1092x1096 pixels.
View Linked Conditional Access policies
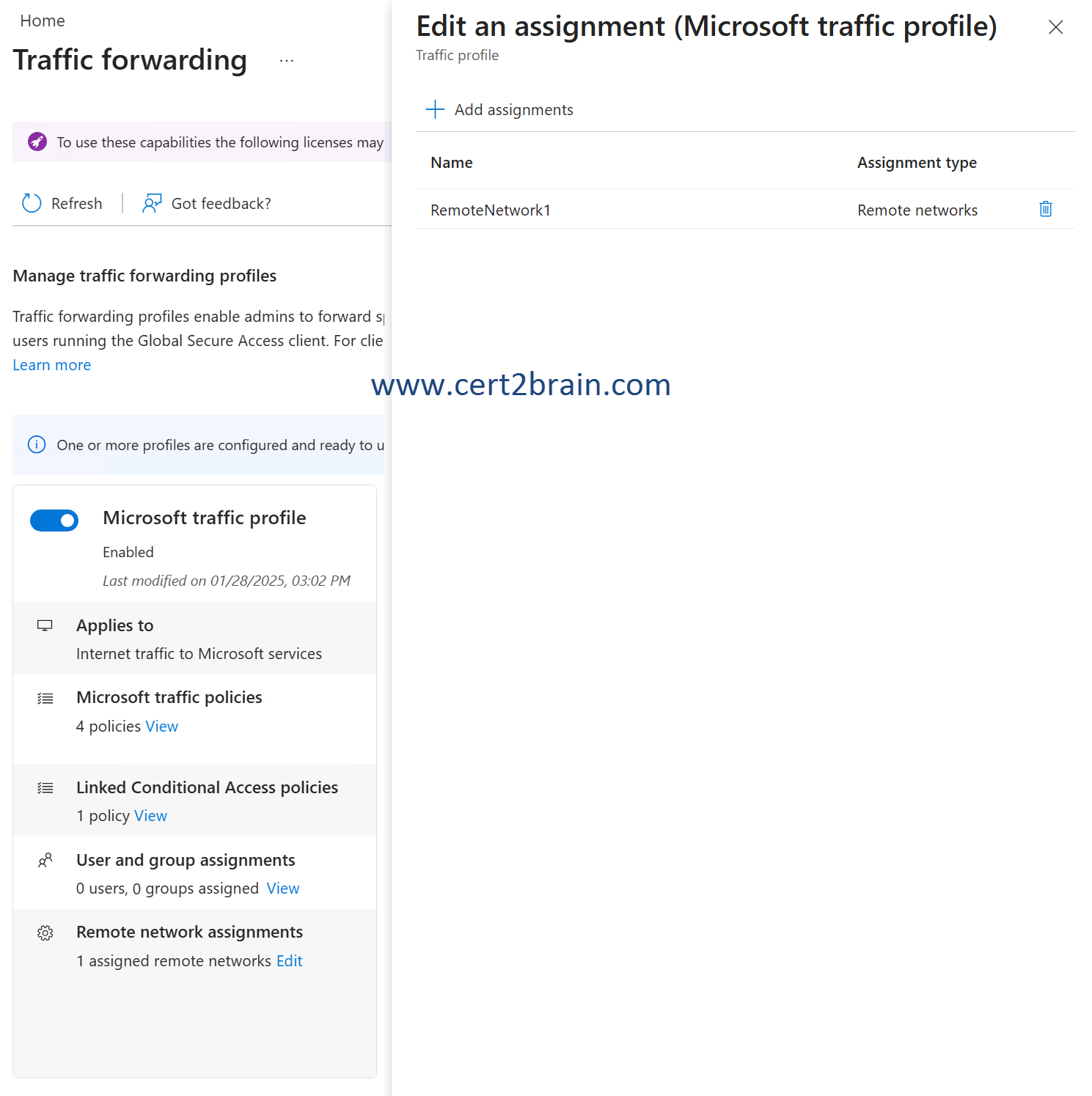(150, 816)
